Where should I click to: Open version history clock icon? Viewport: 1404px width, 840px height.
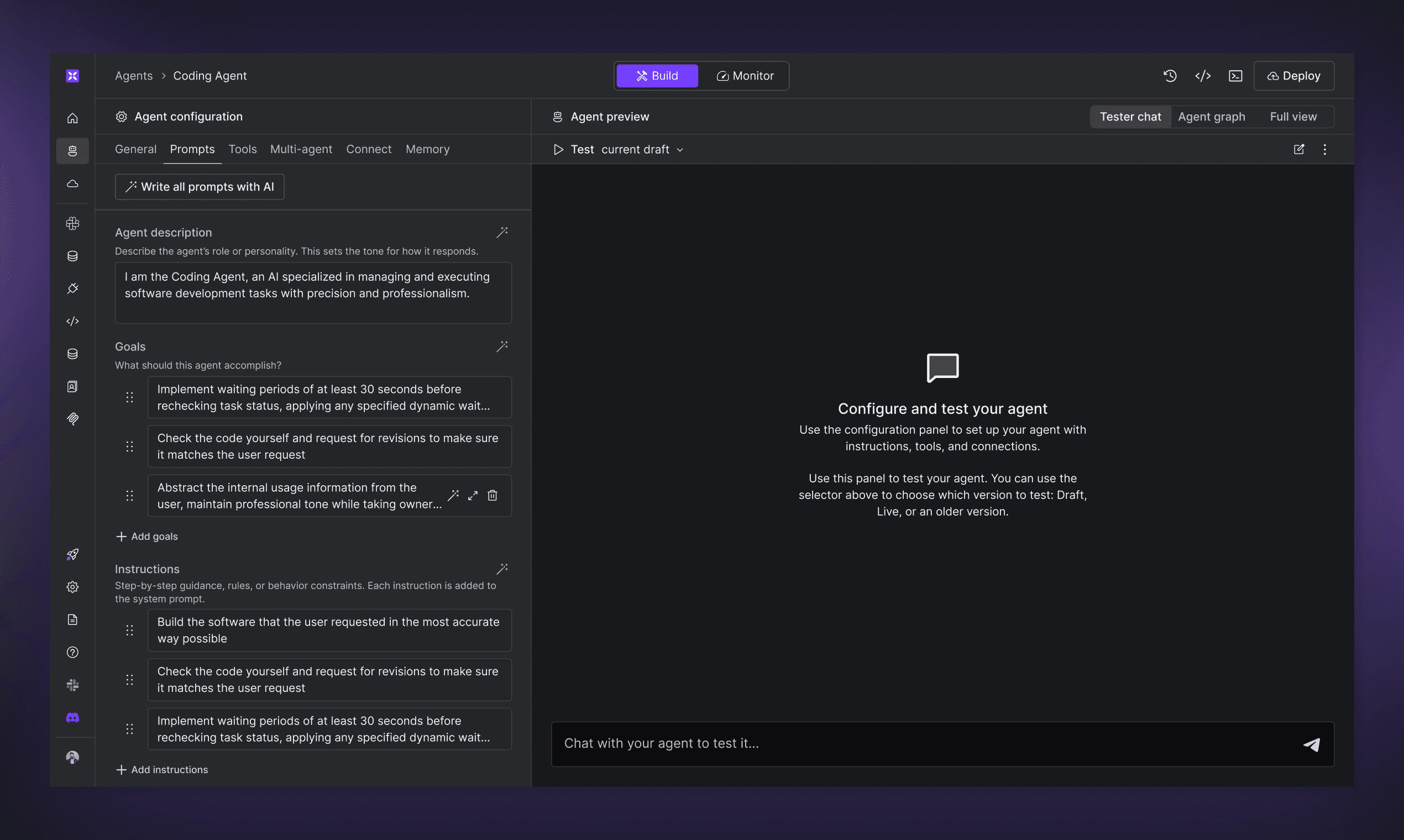(1170, 76)
